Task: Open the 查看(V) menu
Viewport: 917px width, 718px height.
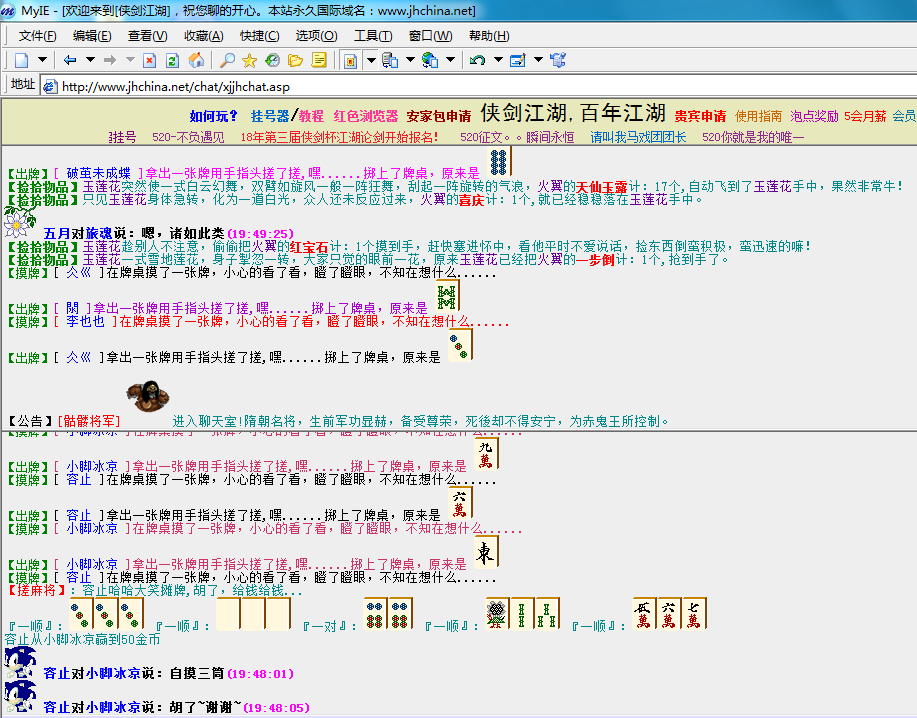Action: pyautogui.click(x=147, y=36)
